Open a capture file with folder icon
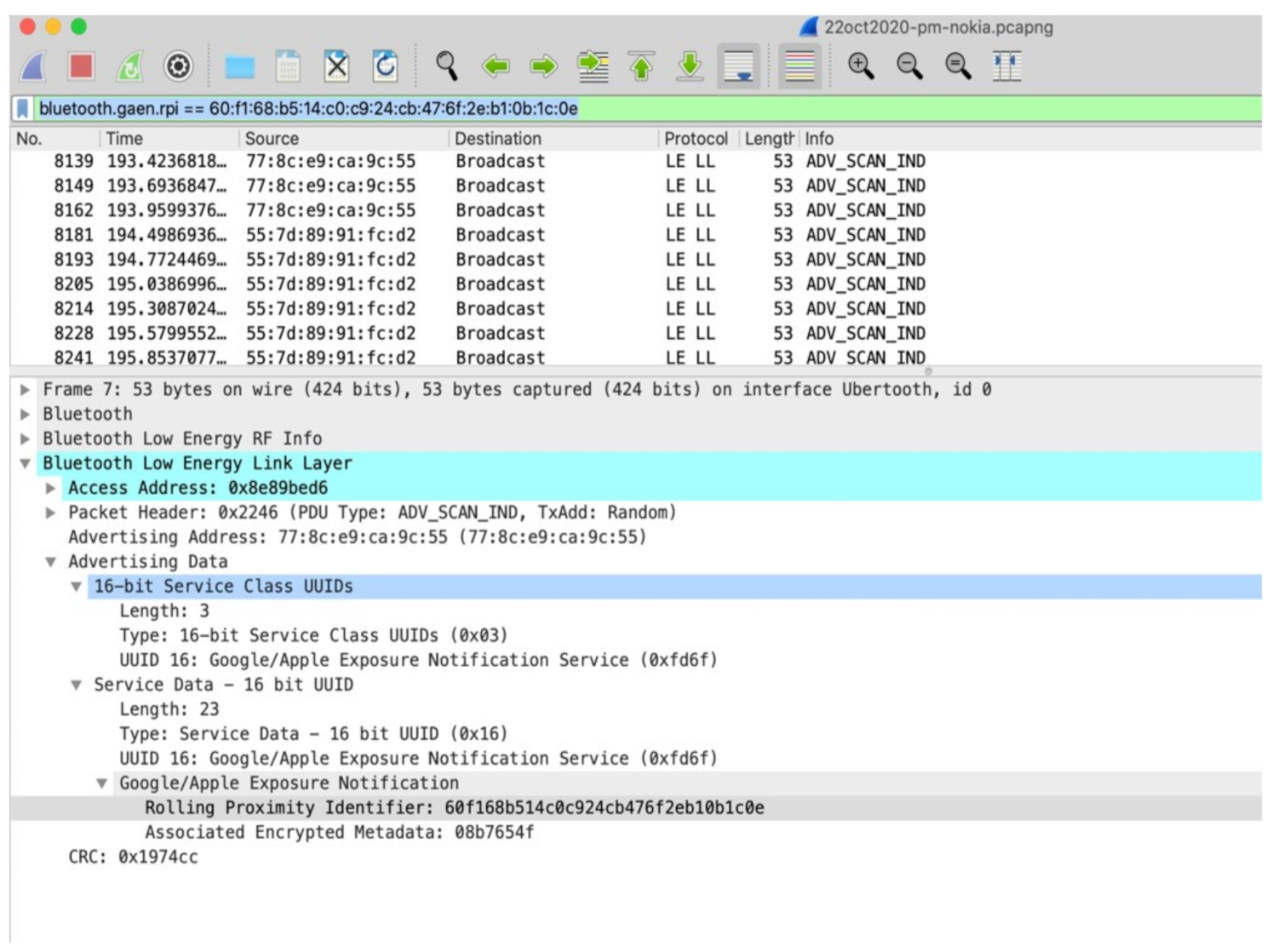The width and height of the screenshot is (1278, 952). 239,66
